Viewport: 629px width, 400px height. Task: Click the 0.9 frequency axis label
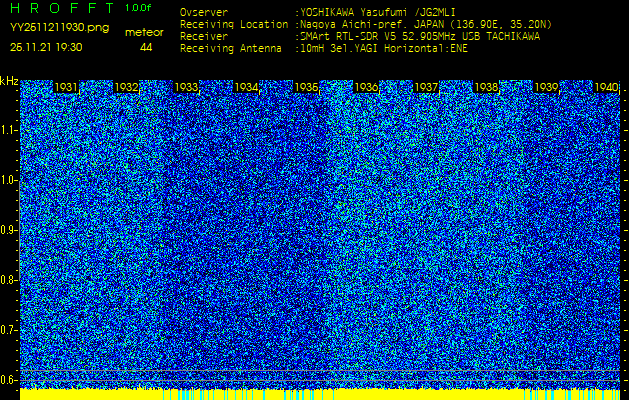pos(6,230)
